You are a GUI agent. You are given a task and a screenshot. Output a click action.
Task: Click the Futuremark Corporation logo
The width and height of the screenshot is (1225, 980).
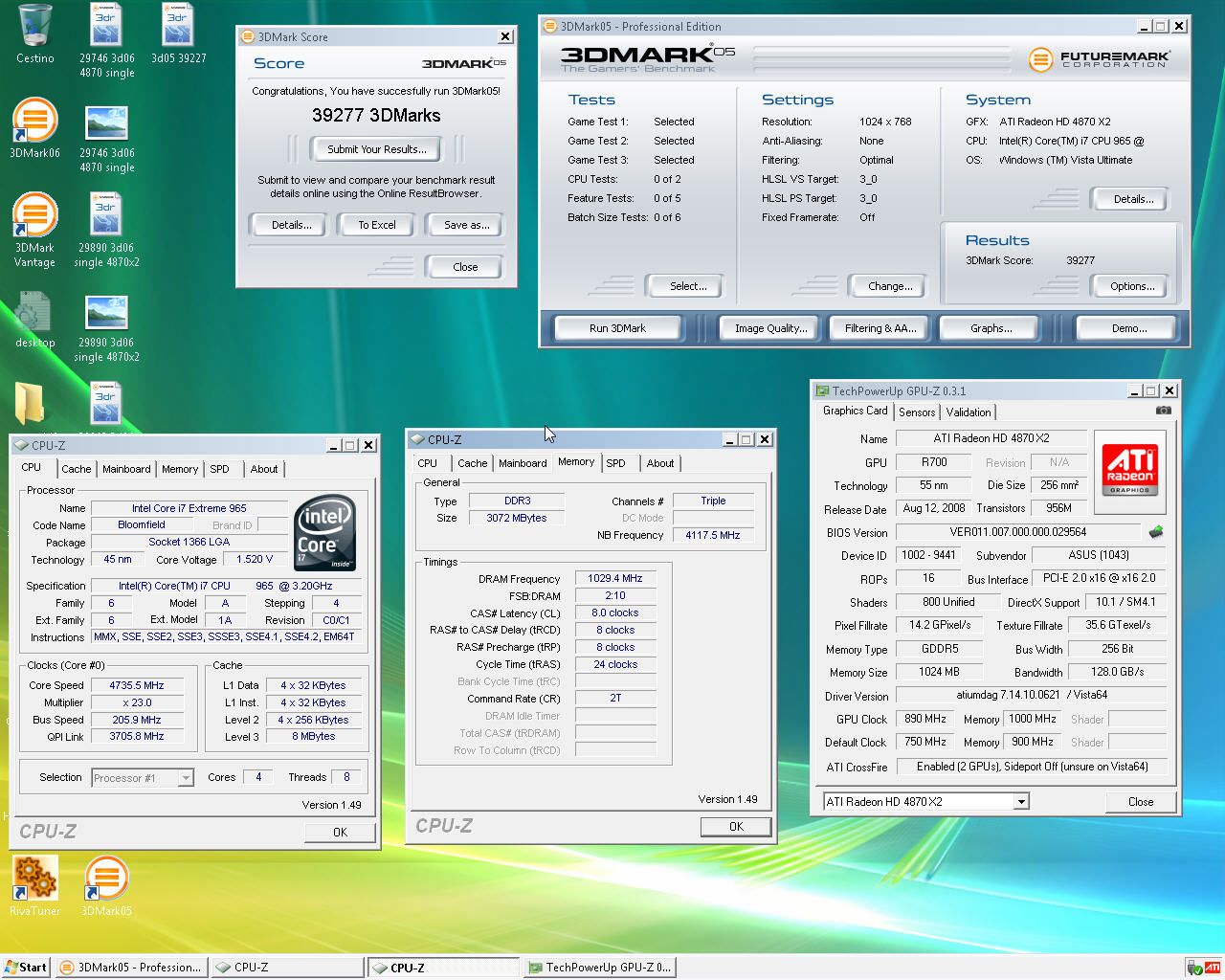tap(1100, 59)
